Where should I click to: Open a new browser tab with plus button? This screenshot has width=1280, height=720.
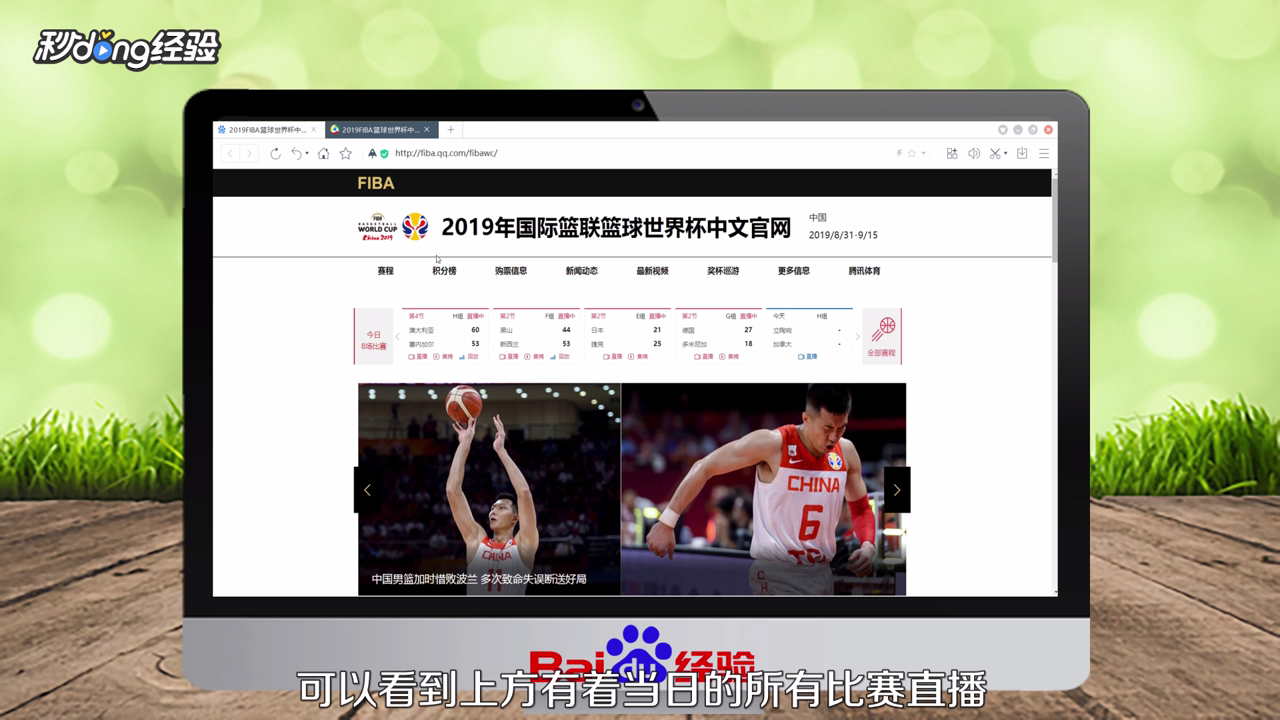pos(451,130)
